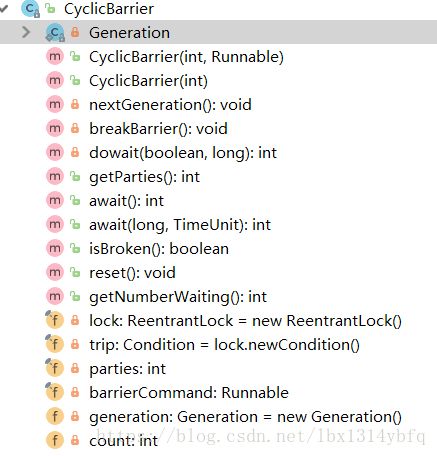The height and width of the screenshot is (456, 437).
Task: Collapse the CyclicBarrier root node
Action: (4, 8)
